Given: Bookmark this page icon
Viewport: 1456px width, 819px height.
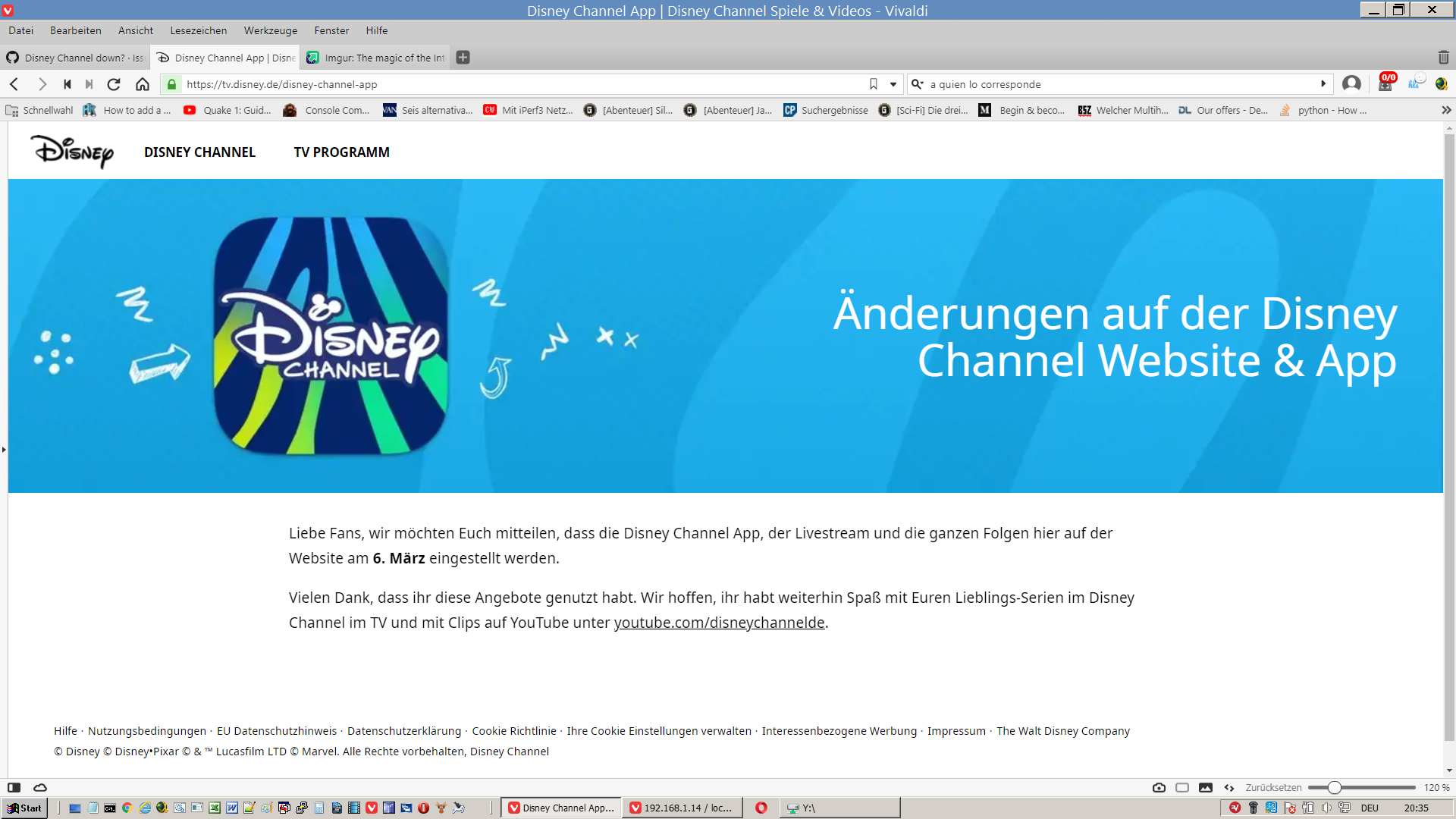Looking at the screenshot, I should pyautogui.click(x=874, y=84).
